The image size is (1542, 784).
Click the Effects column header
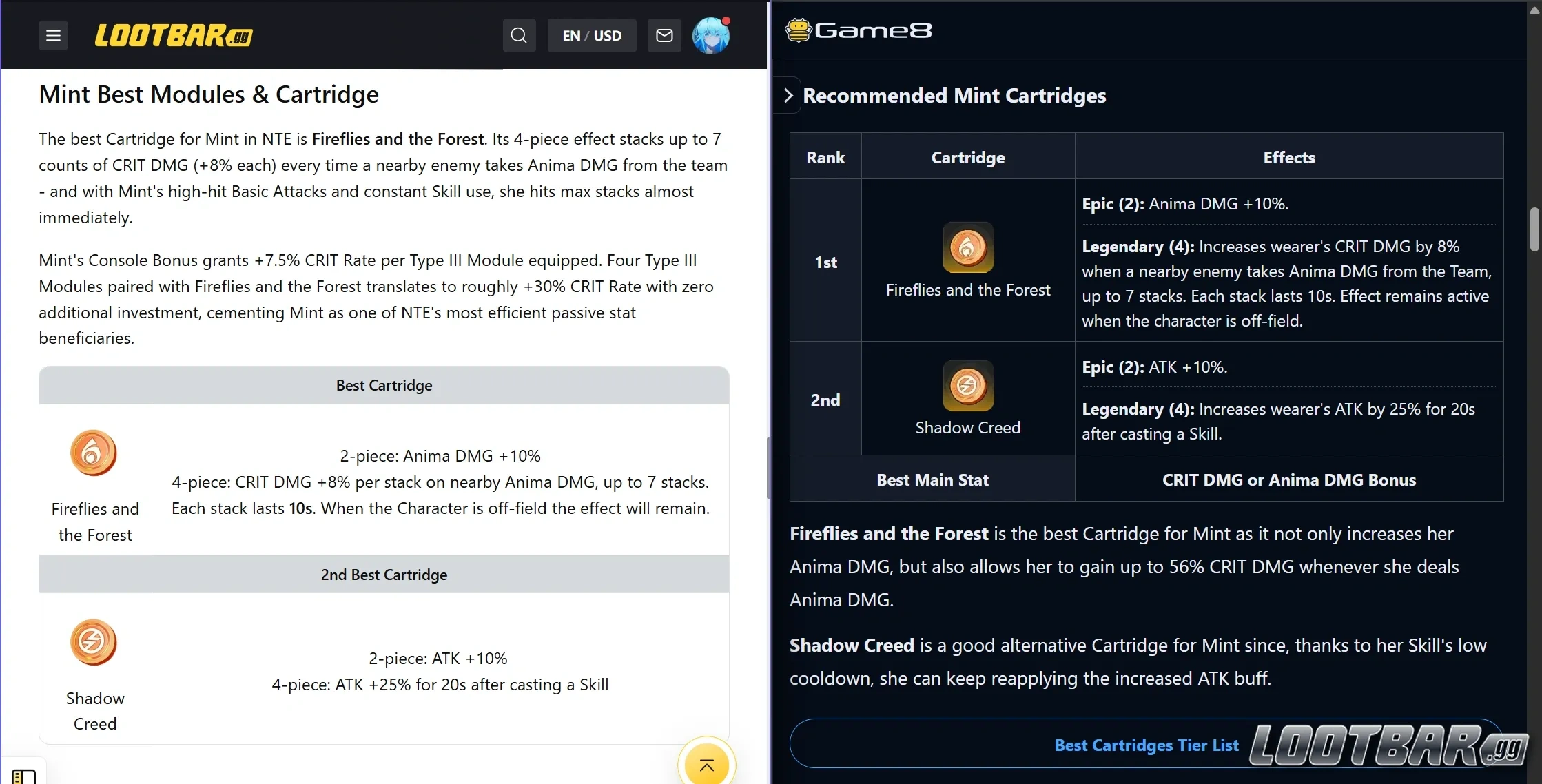(1289, 157)
